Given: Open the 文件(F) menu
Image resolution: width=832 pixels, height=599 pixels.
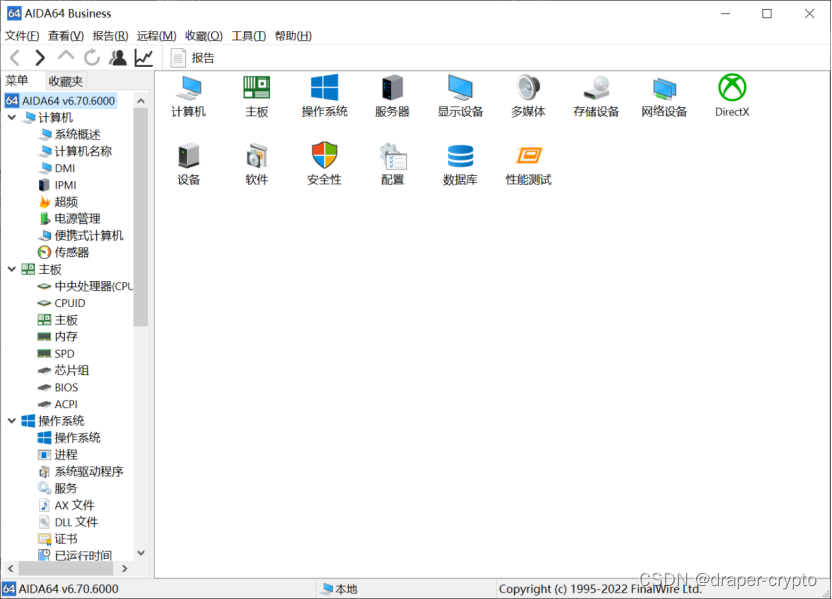Looking at the screenshot, I should 22,36.
